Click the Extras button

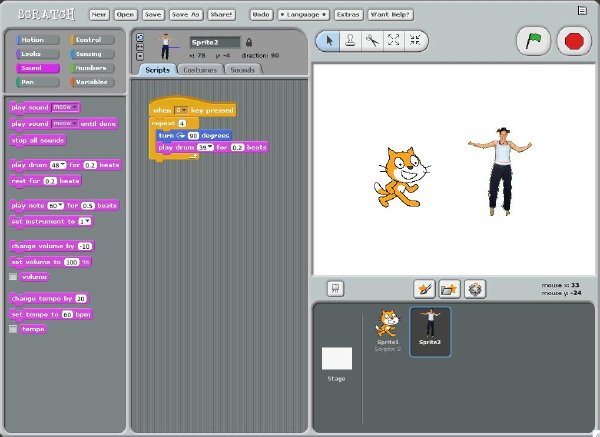[x=348, y=15]
